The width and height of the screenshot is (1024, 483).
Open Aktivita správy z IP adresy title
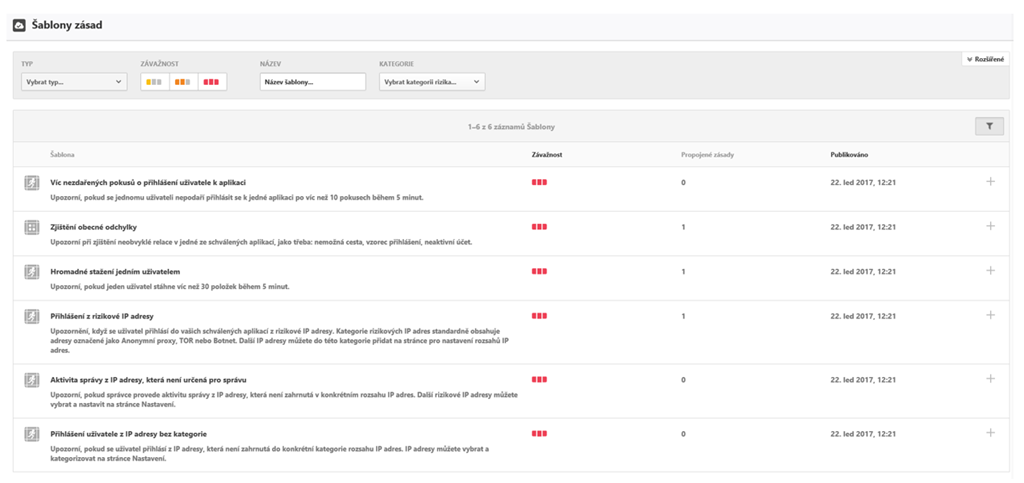pyautogui.click(x=148, y=379)
